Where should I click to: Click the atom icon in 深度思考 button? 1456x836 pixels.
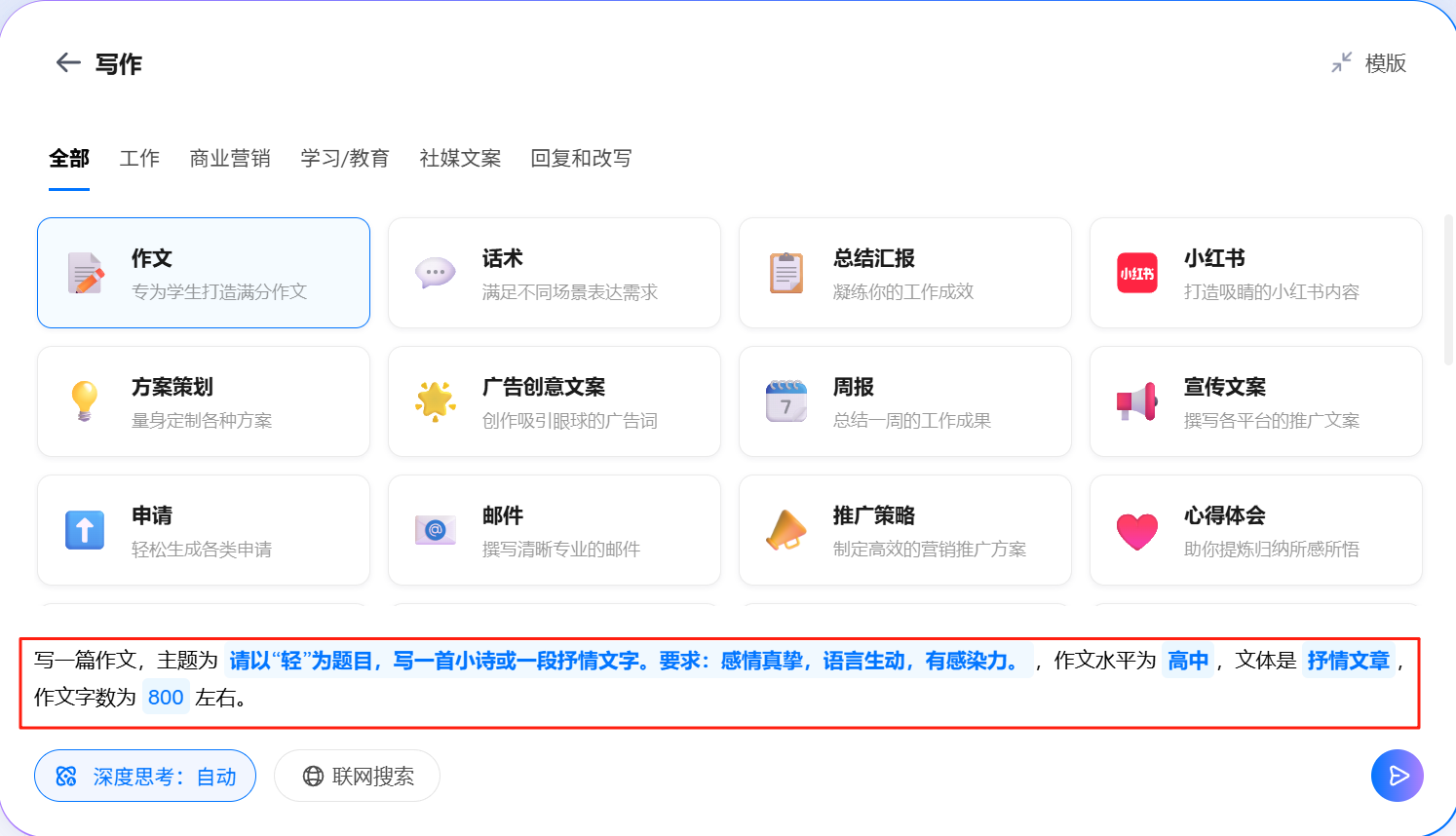pyautogui.click(x=66, y=777)
